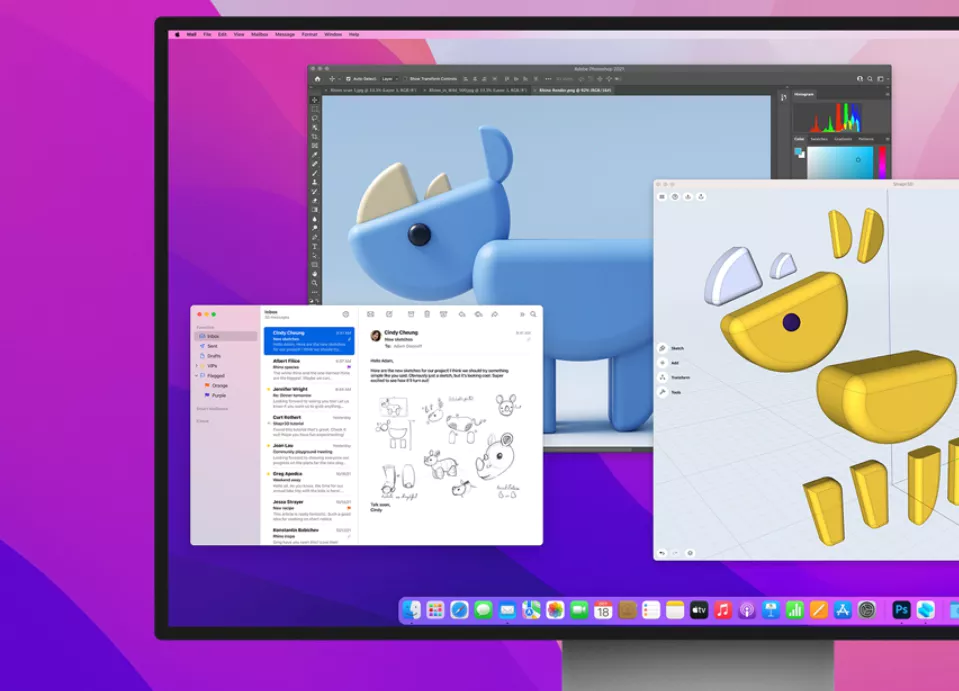Open Shapr3D items list icon

(x=662, y=197)
